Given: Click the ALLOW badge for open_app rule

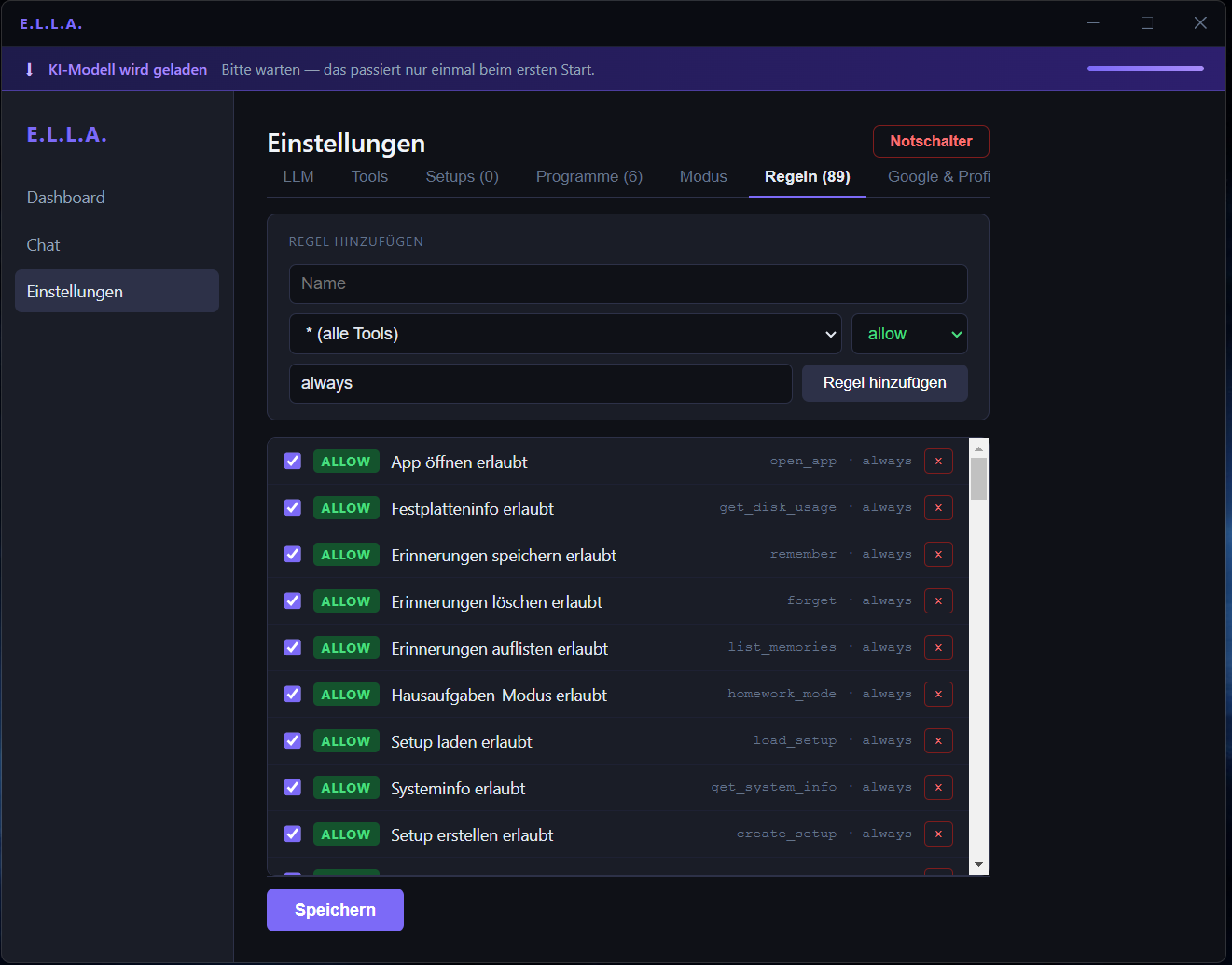Looking at the screenshot, I should tap(346, 462).
